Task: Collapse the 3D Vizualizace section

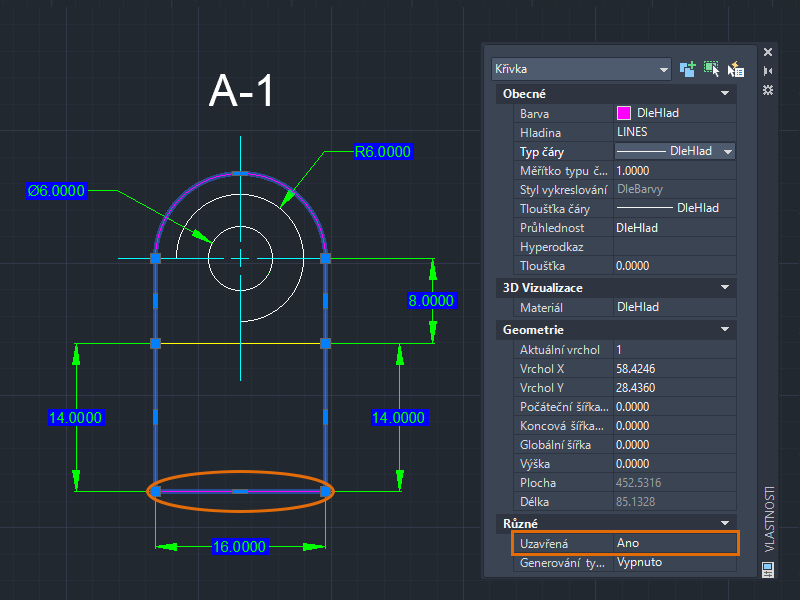Action: point(725,288)
